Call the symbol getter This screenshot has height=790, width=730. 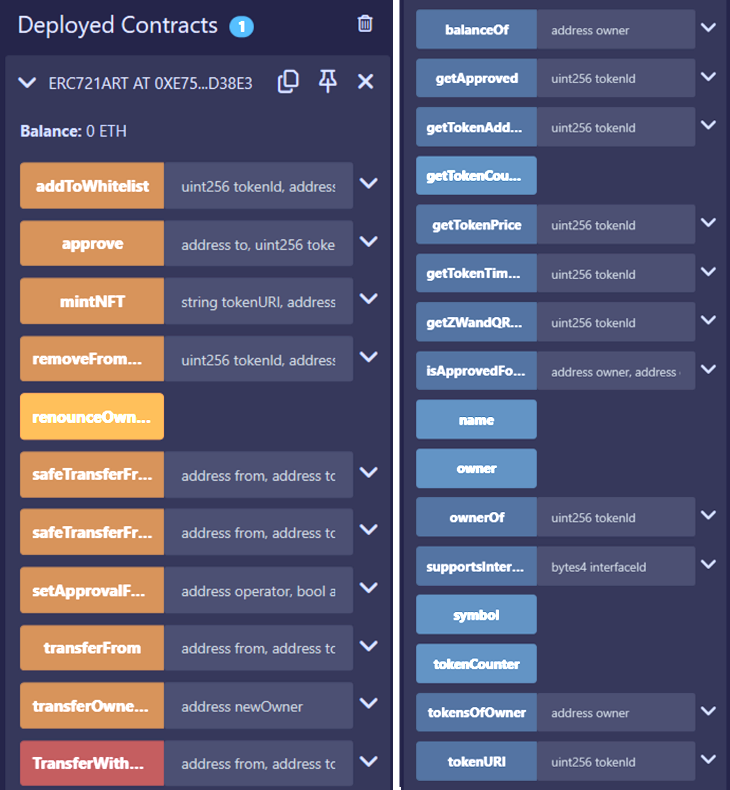click(x=476, y=615)
